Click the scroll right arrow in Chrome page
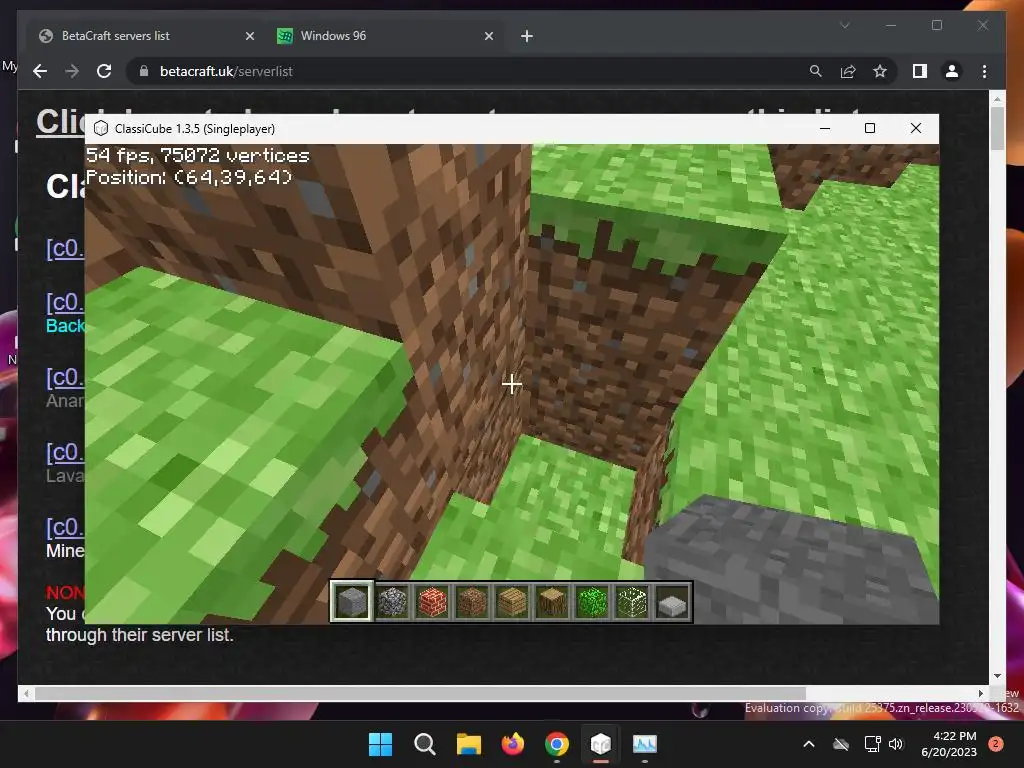This screenshot has height=768, width=1024. coord(980,693)
